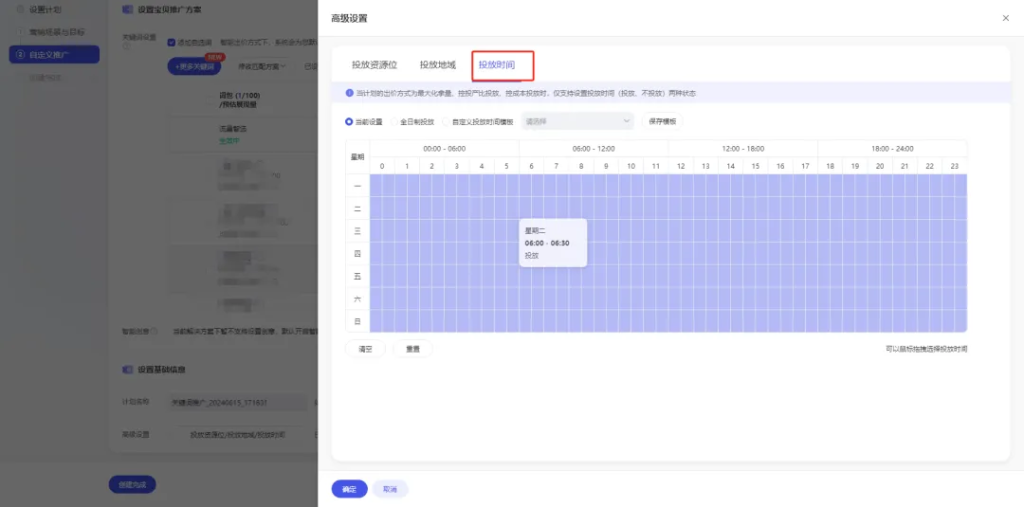The height and width of the screenshot is (507, 1024).
Task: Click the 保存模板 button
Action: [x=662, y=121]
